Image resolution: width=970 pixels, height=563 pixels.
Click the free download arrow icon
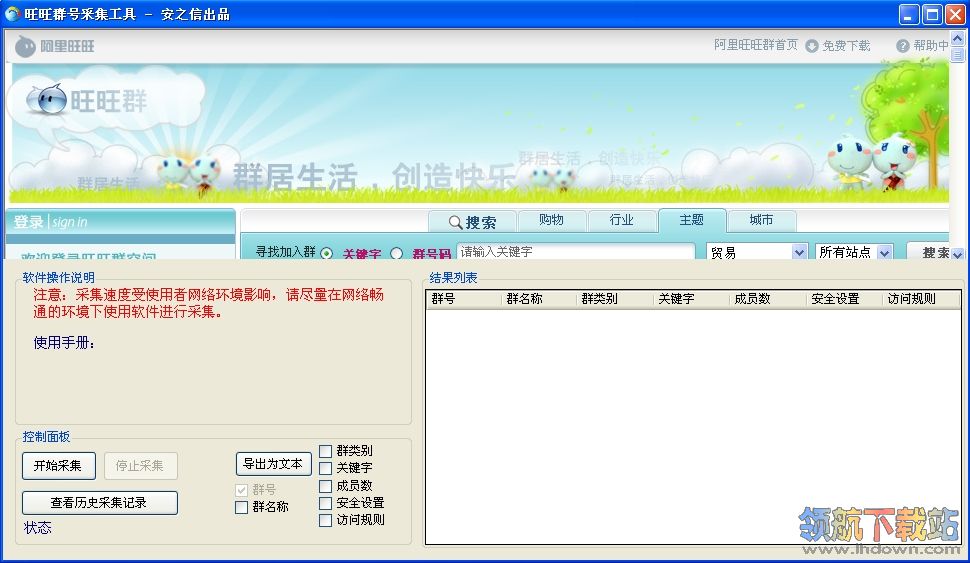(812, 46)
